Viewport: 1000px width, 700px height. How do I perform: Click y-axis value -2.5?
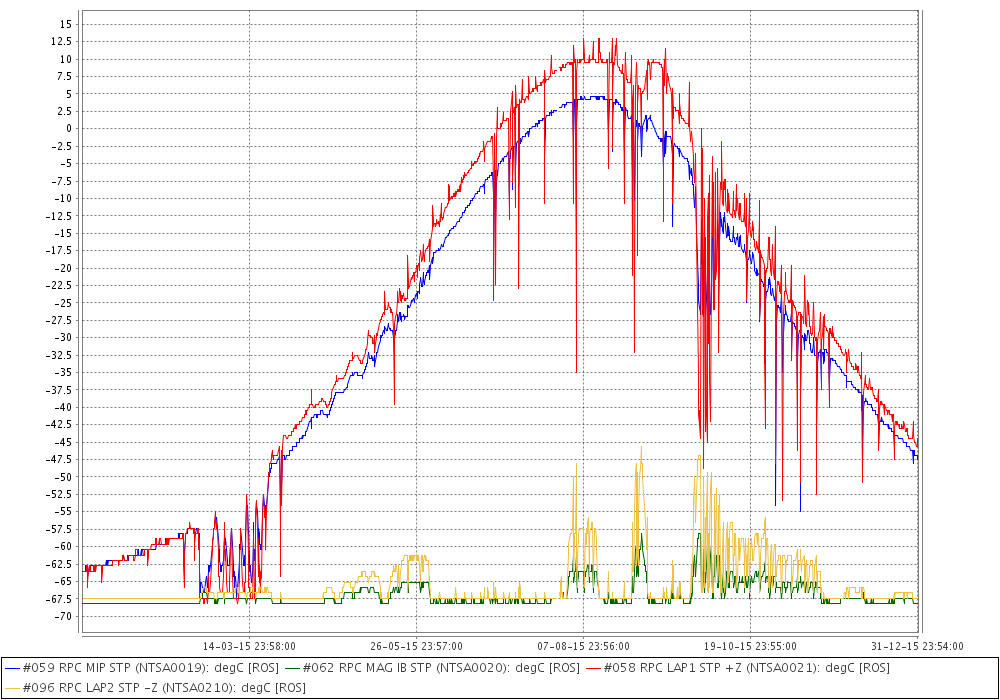(x=61, y=146)
